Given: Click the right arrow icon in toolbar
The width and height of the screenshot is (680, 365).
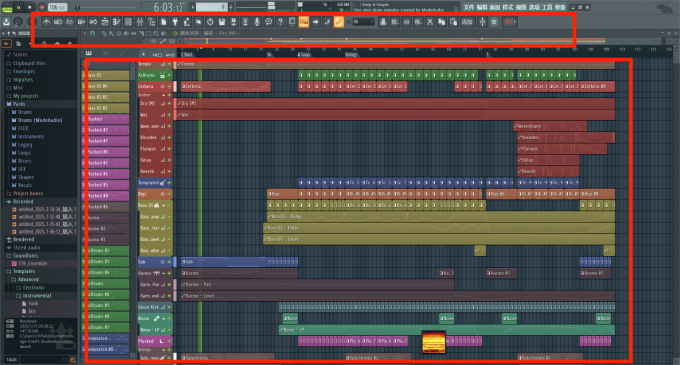Looking at the screenshot, I should (315, 22).
